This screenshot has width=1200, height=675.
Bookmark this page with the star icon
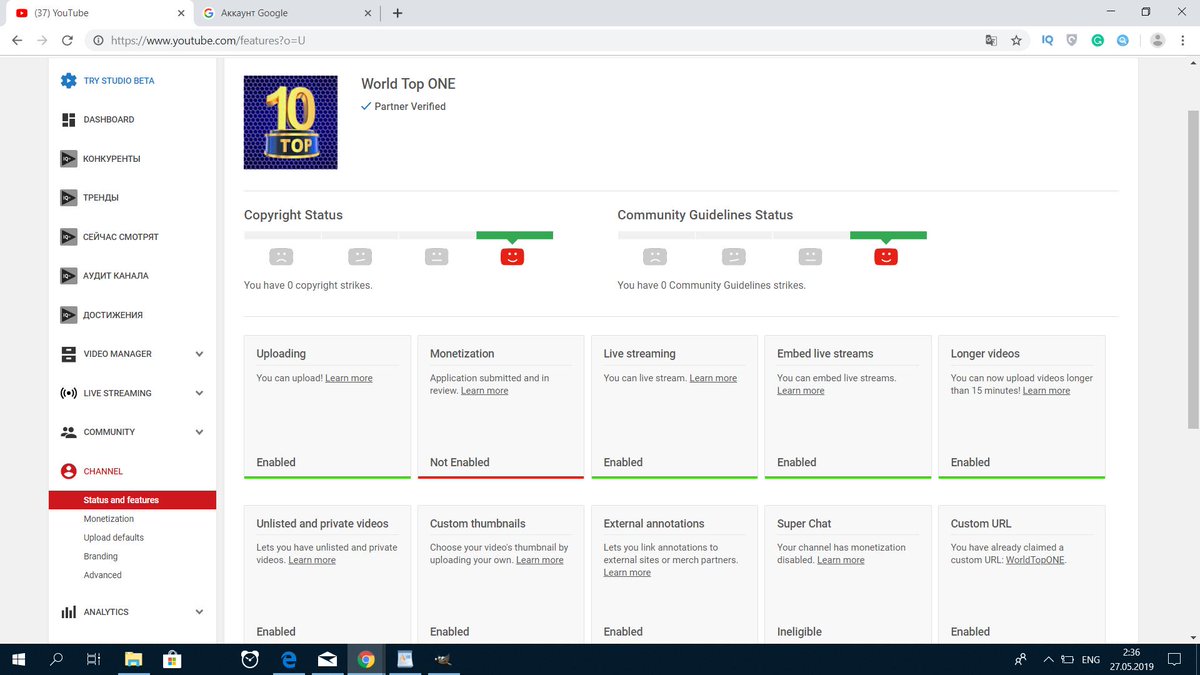1017,41
